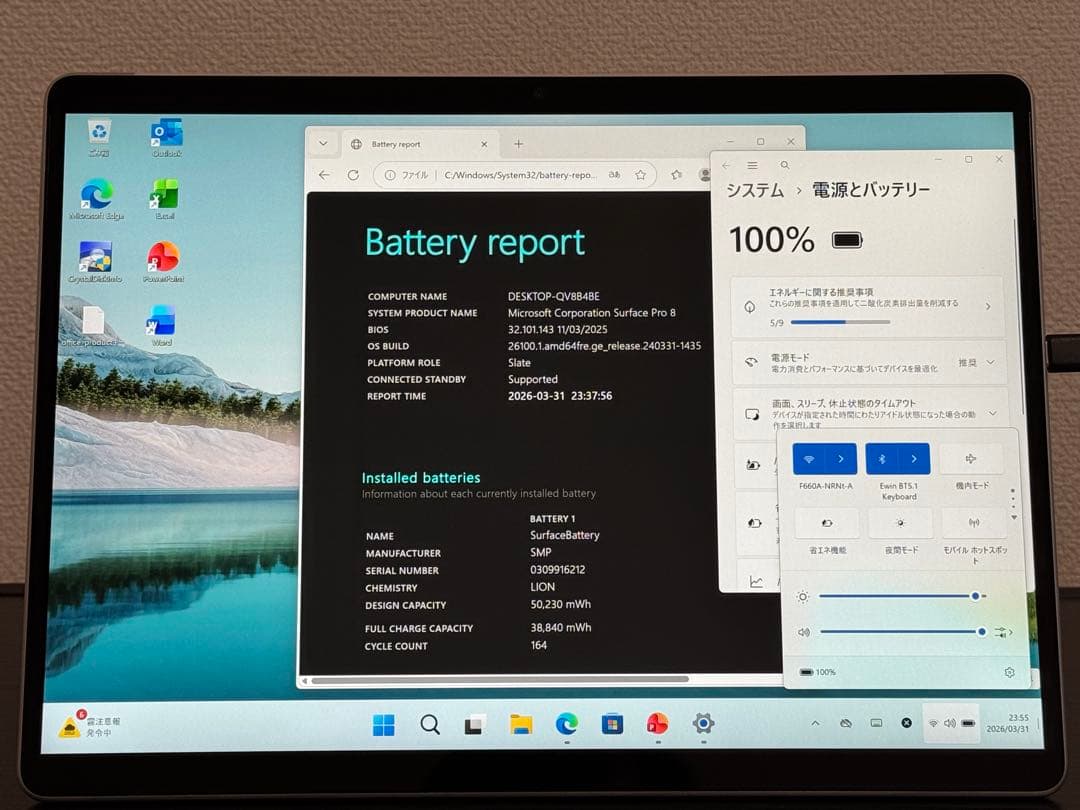1080x810 pixels.
Task: Click the energy recommendations 5/9 progress bar
Action: (840, 322)
